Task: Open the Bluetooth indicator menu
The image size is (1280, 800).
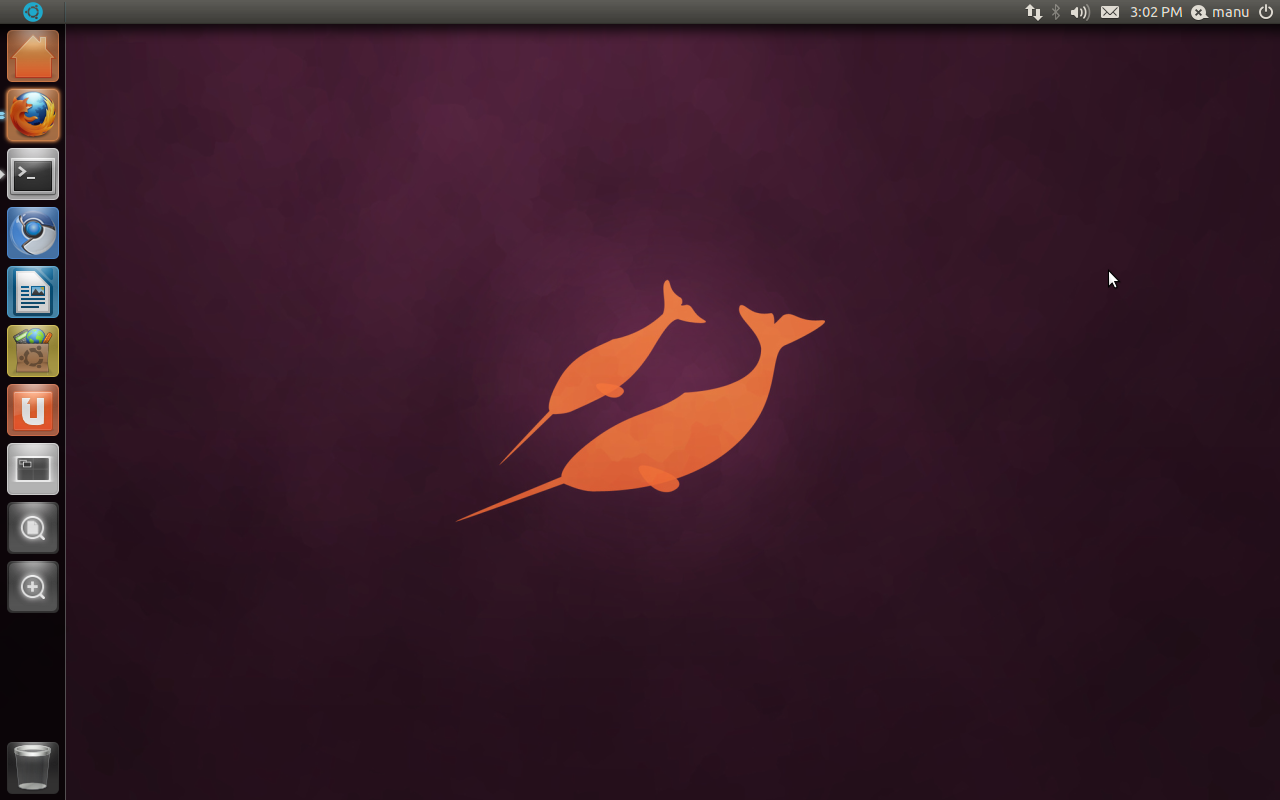Action: [x=1056, y=12]
